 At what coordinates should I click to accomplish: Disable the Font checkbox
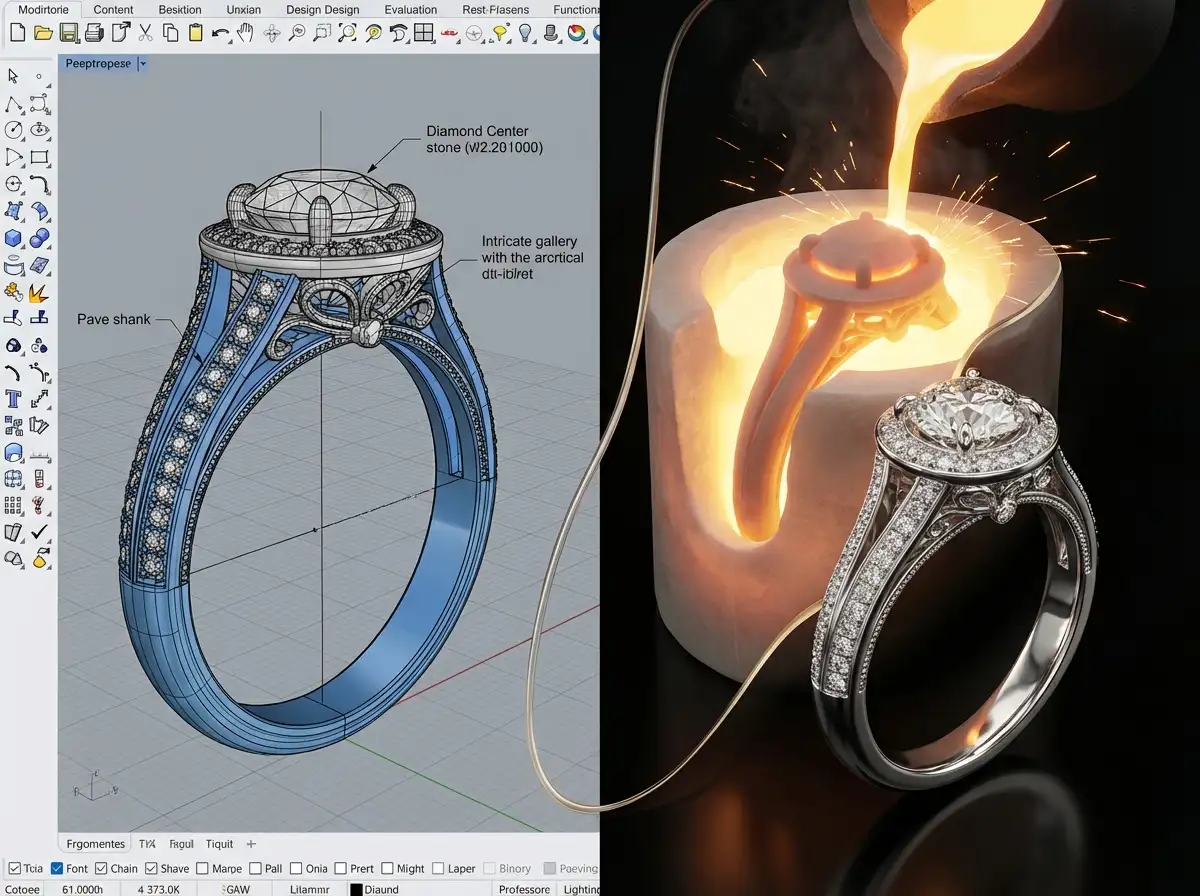coord(58,868)
